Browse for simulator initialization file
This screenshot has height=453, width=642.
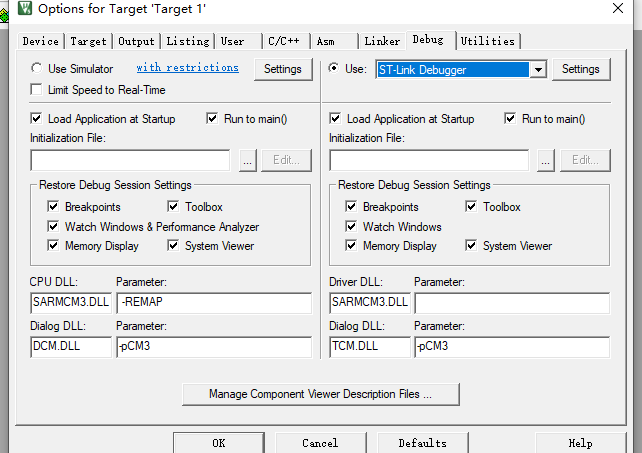[248, 160]
